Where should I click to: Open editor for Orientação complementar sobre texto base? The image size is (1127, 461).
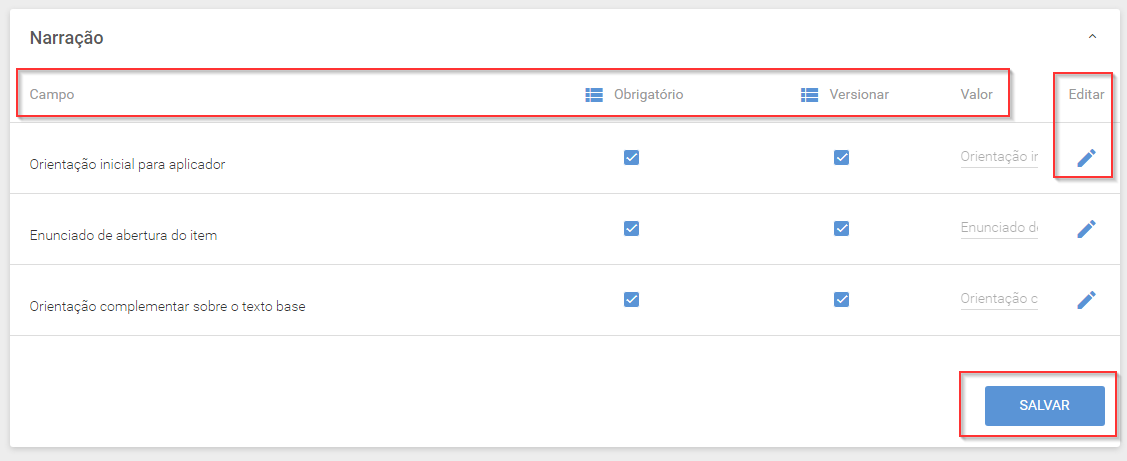1086,300
